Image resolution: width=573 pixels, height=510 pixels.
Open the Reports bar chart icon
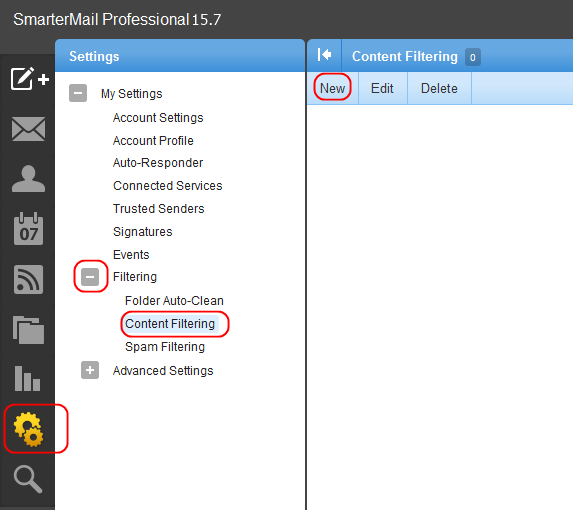click(27, 378)
